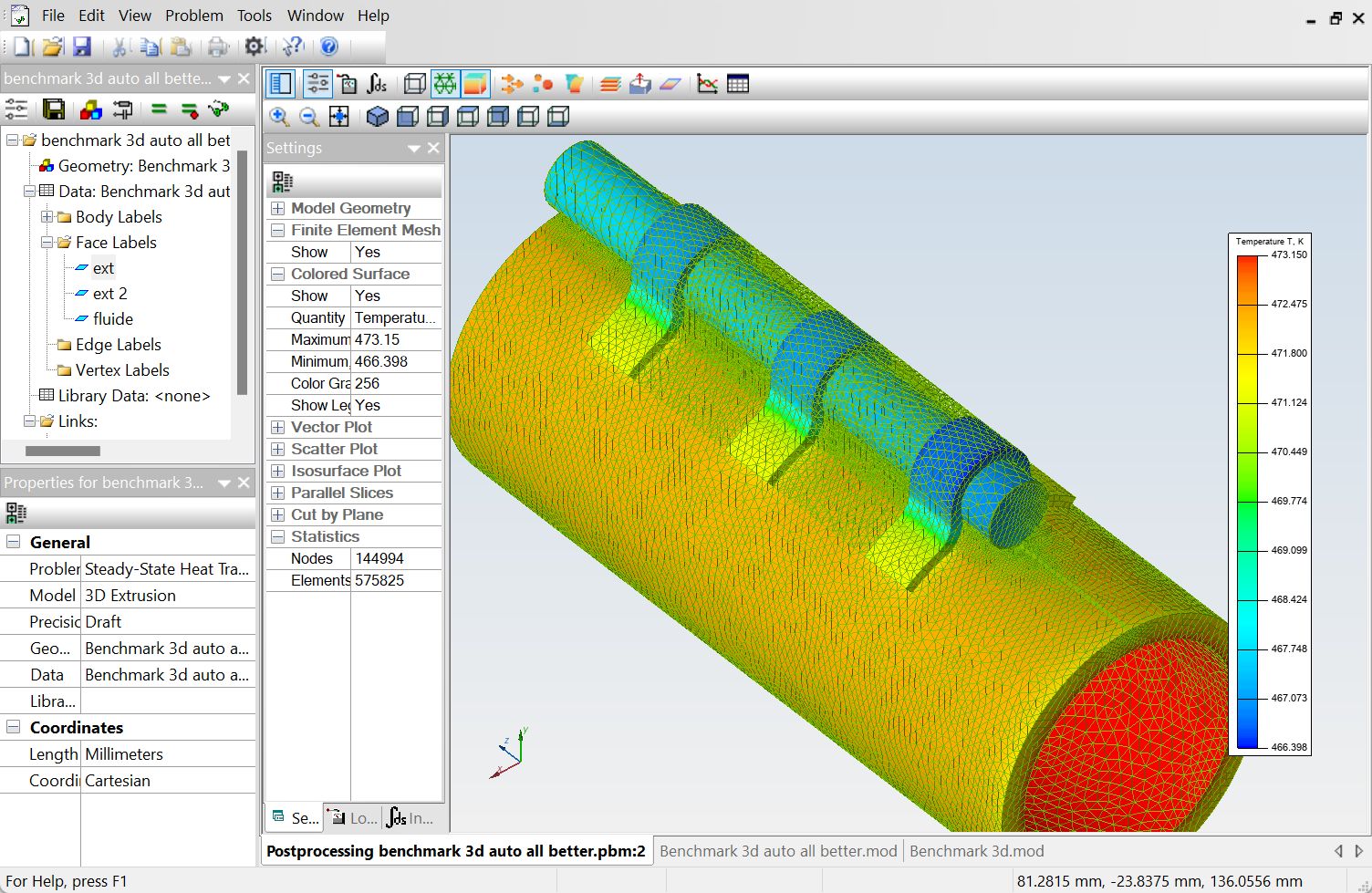The height and width of the screenshot is (893, 1372).
Task: Expand the Body Labels tree folder
Action: tap(47, 217)
